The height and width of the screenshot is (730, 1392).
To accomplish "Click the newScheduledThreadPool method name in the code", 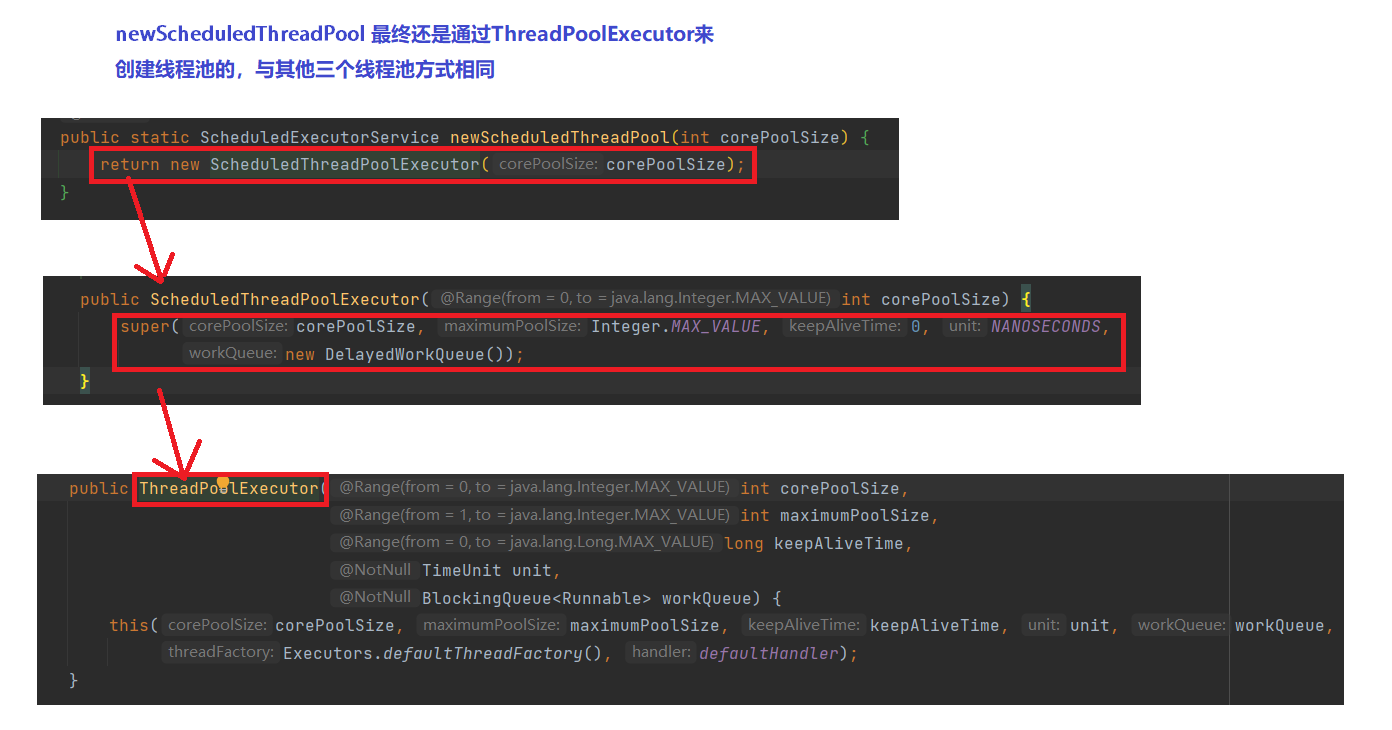I will click(560, 137).
